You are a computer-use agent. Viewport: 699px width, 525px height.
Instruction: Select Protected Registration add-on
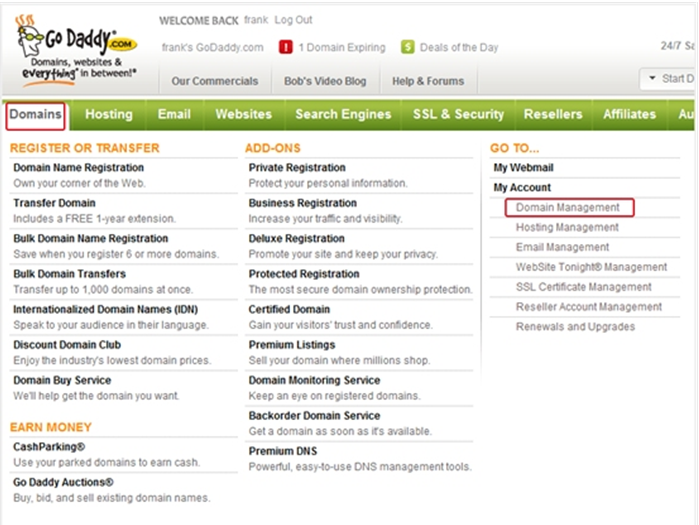click(x=304, y=274)
